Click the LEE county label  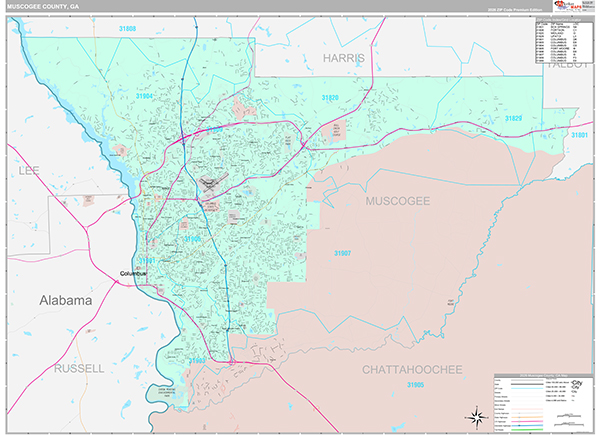[x=29, y=171]
